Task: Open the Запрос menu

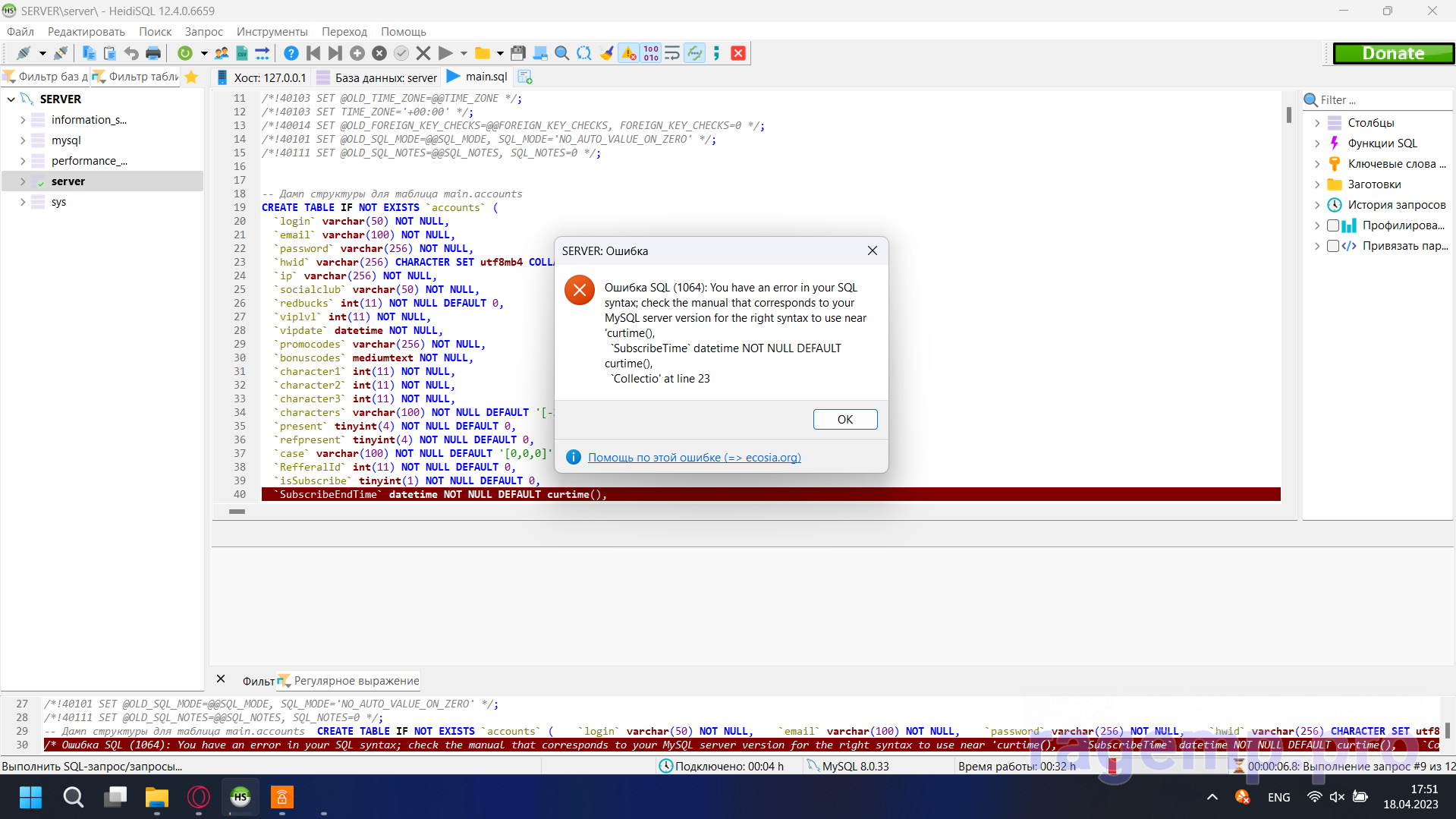Action: point(204,32)
